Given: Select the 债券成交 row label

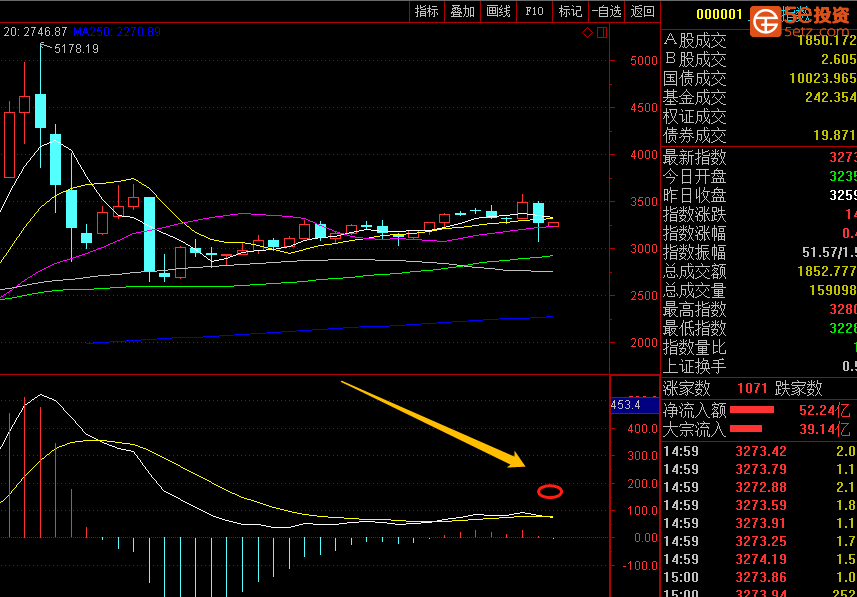Looking at the screenshot, I should point(695,135).
